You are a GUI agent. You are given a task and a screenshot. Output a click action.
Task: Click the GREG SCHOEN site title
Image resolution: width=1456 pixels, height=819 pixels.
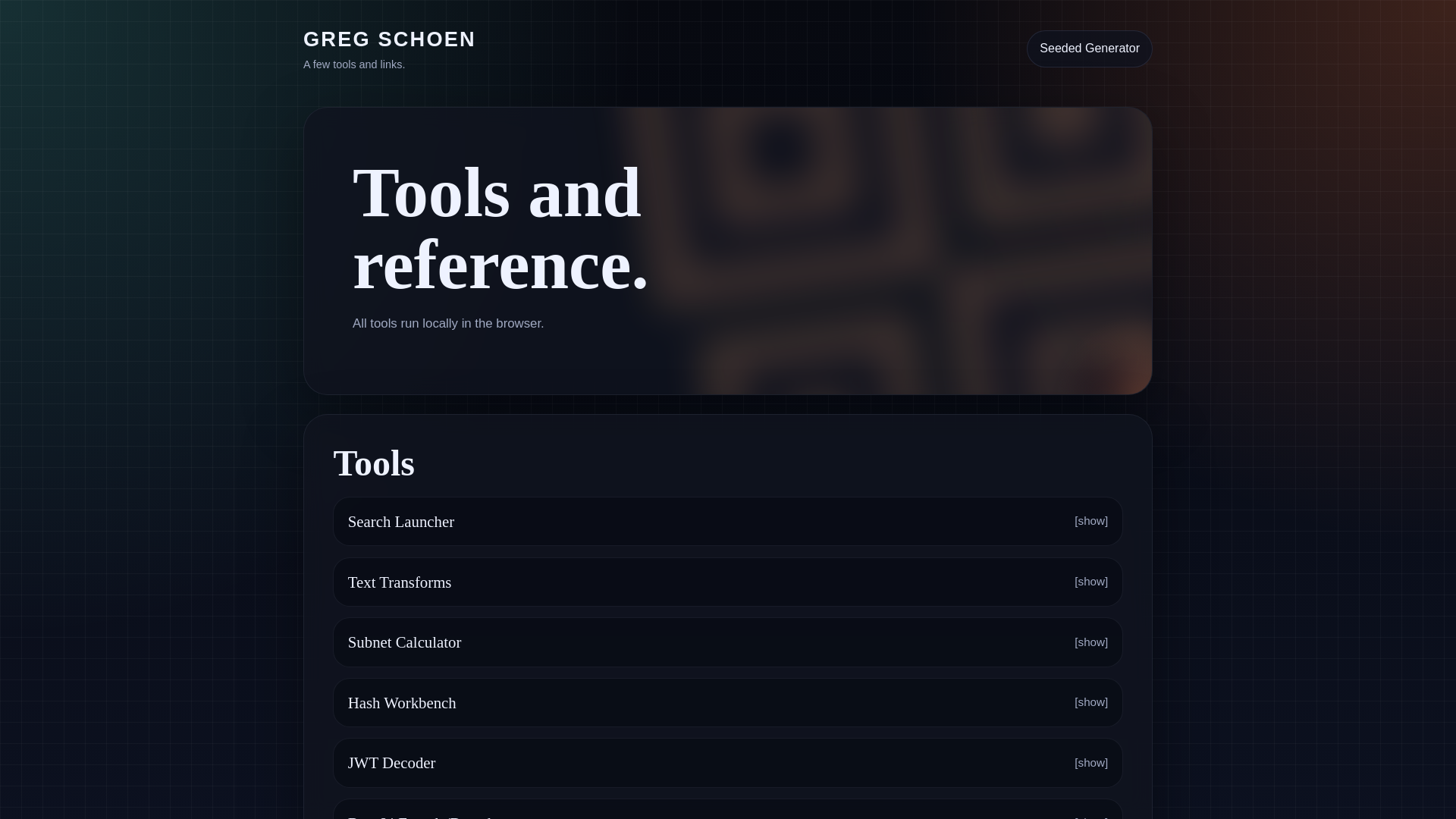click(389, 39)
